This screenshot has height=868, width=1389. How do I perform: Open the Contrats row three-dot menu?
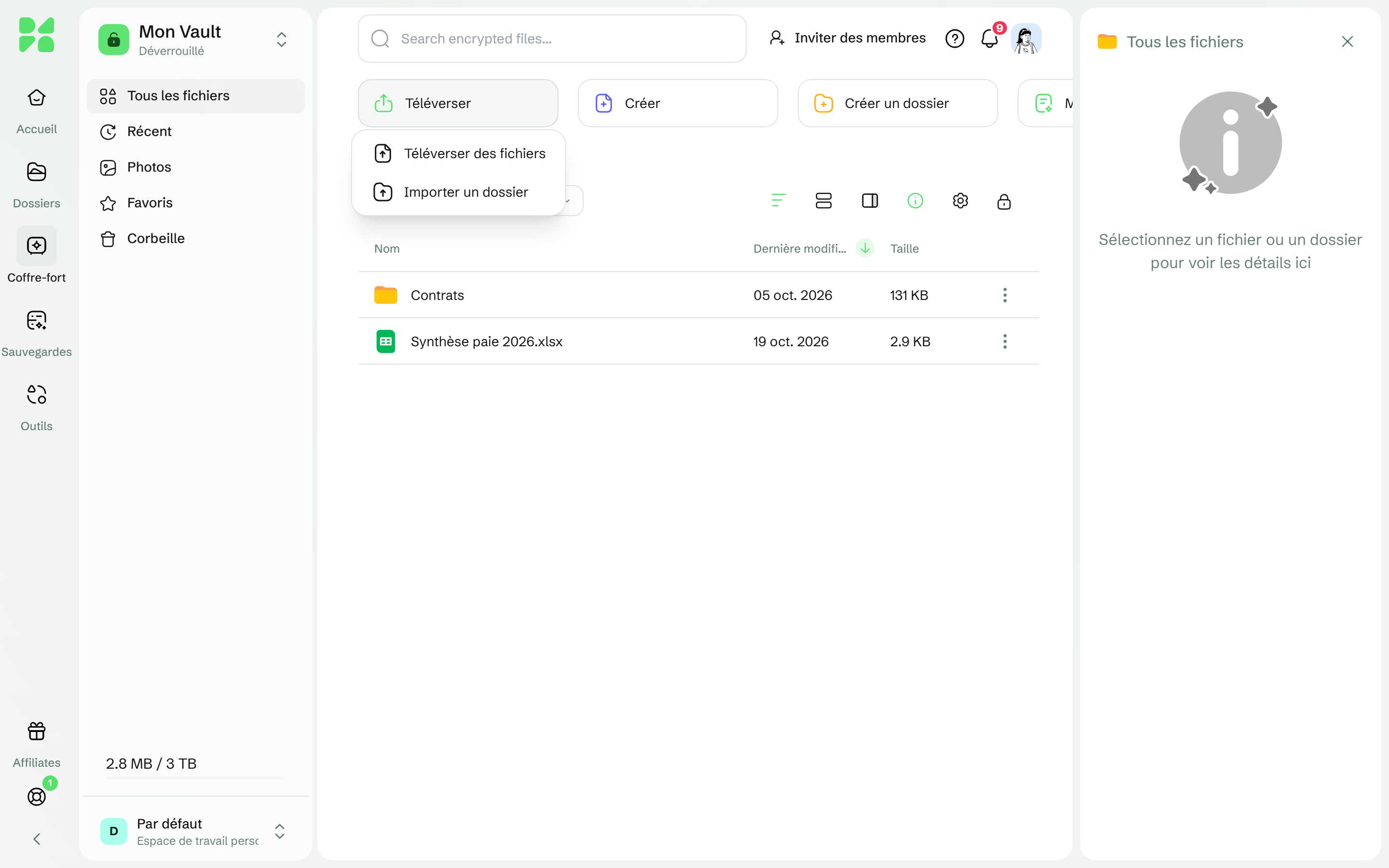pyautogui.click(x=1005, y=295)
